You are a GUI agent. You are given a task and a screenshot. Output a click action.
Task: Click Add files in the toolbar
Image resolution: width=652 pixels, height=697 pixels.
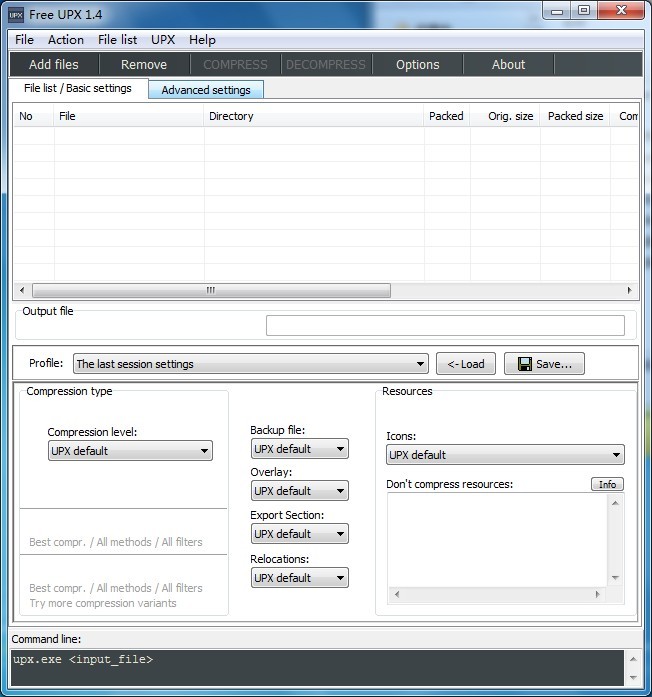pos(54,64)
